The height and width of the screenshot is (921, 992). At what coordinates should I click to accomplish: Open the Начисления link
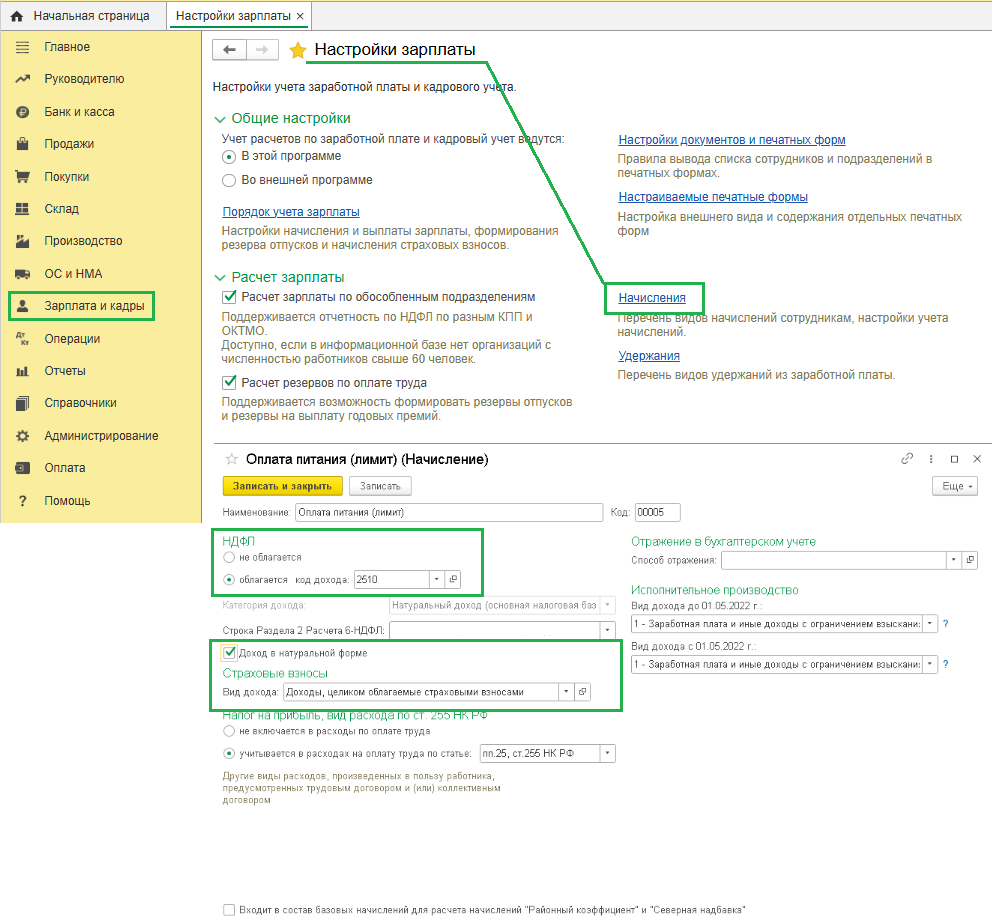pyautogui.click(x=652, y=298)
